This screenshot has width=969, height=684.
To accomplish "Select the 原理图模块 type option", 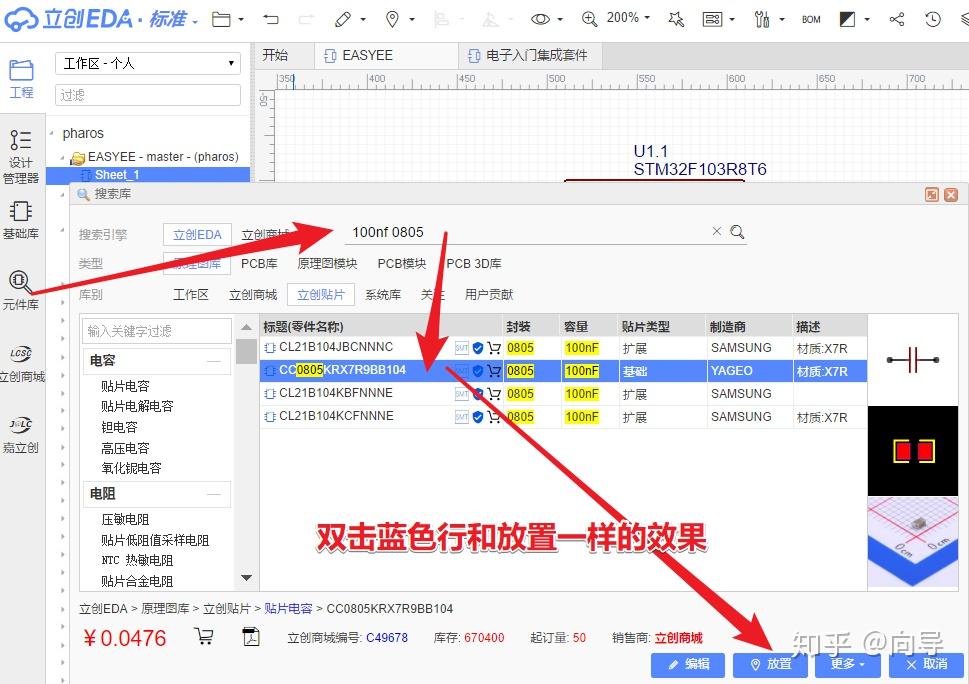I will (x=328, y=264).
